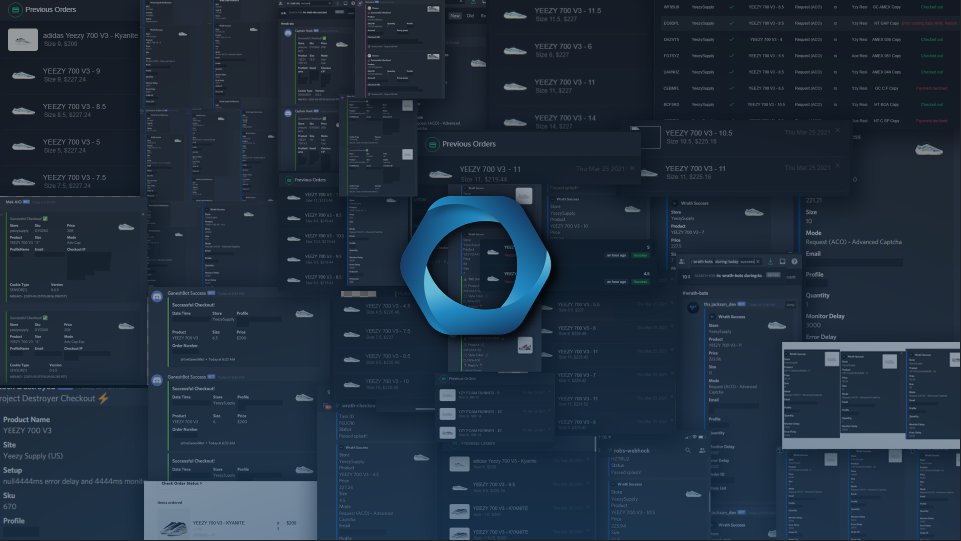Image resolution: width=961 pixels, height=541 pixels.
Task: Click the AMEX 006 Copy profile cell in the table
Action: [887, 39]
